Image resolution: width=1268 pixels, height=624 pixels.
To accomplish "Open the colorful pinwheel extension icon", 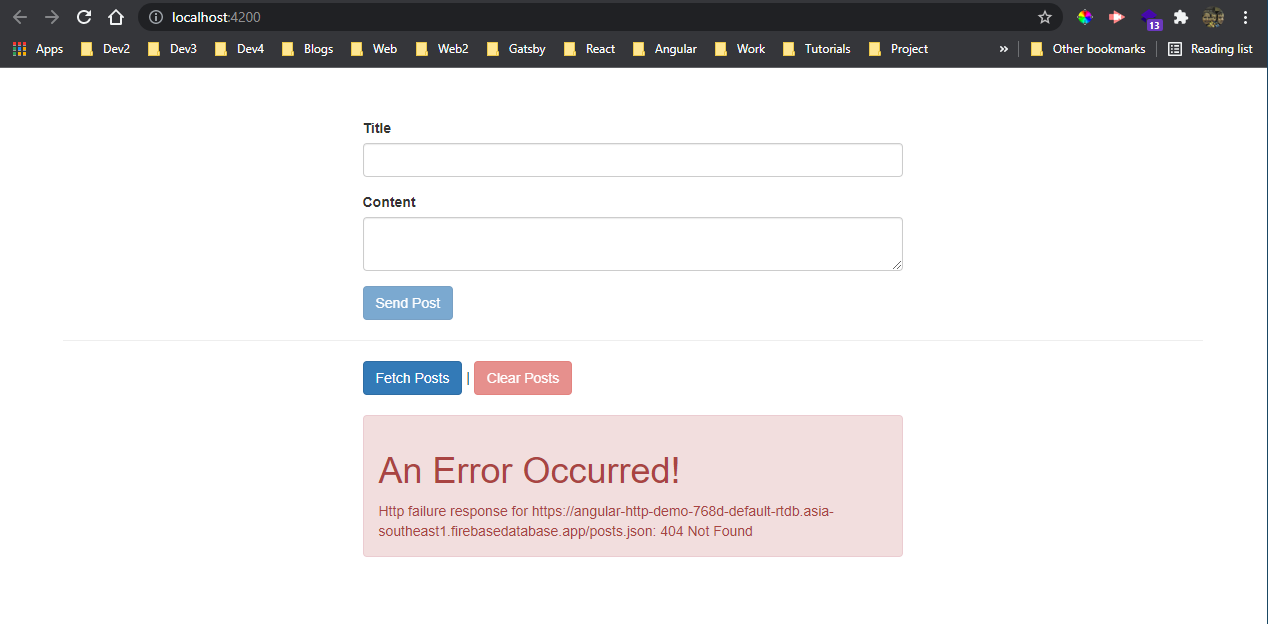I will [1085, 17].
